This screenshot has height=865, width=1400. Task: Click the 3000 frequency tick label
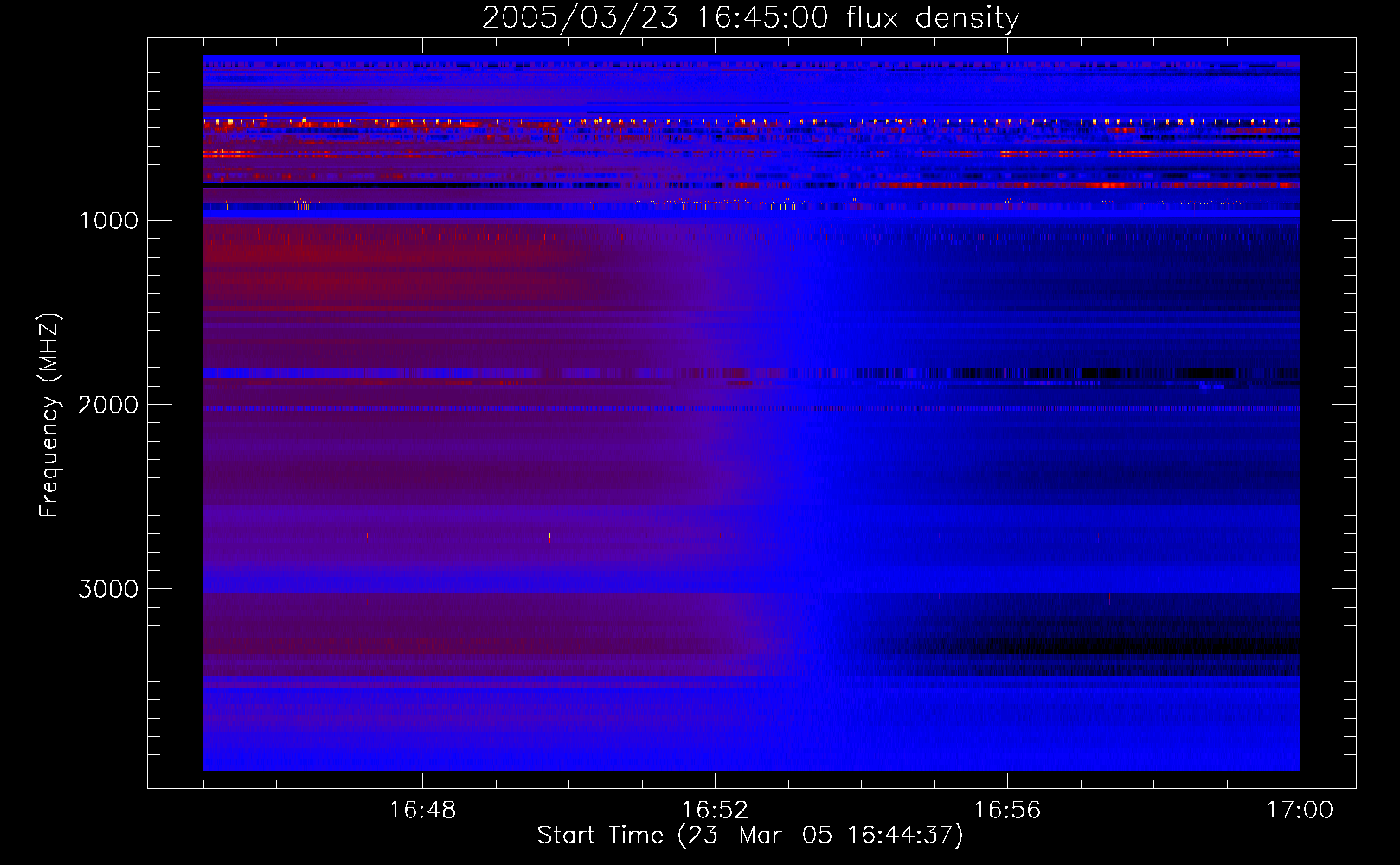click(x=108, y=589)
